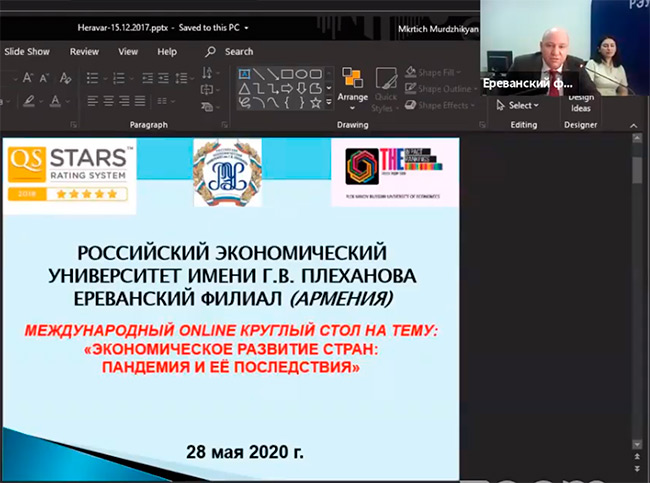Go to previous slide using double-up arrow
This screenshot has width=650, height=483.
637,456
